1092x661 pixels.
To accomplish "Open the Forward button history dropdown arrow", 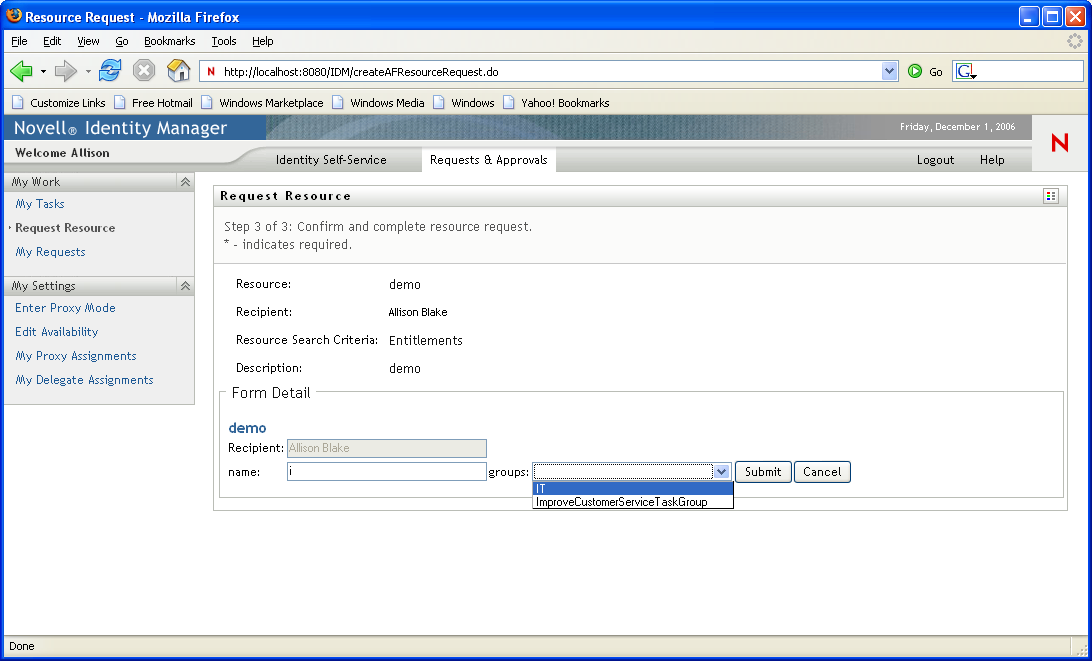I will (88, 71).
